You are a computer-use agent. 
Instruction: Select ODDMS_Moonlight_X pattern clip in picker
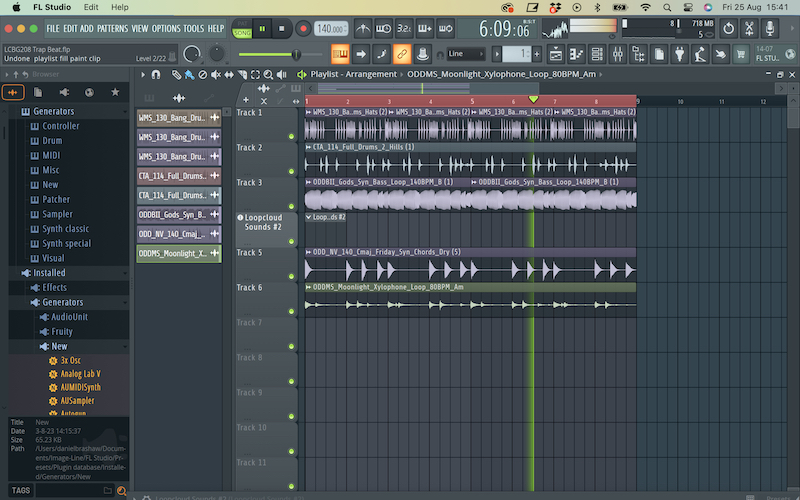[172, 253]
